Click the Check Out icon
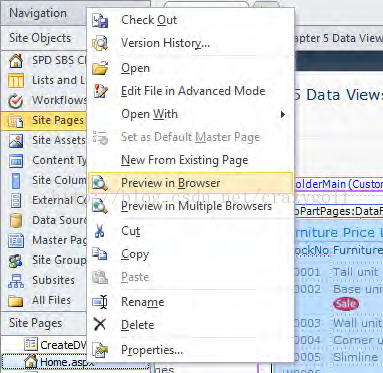 point(100,20)
